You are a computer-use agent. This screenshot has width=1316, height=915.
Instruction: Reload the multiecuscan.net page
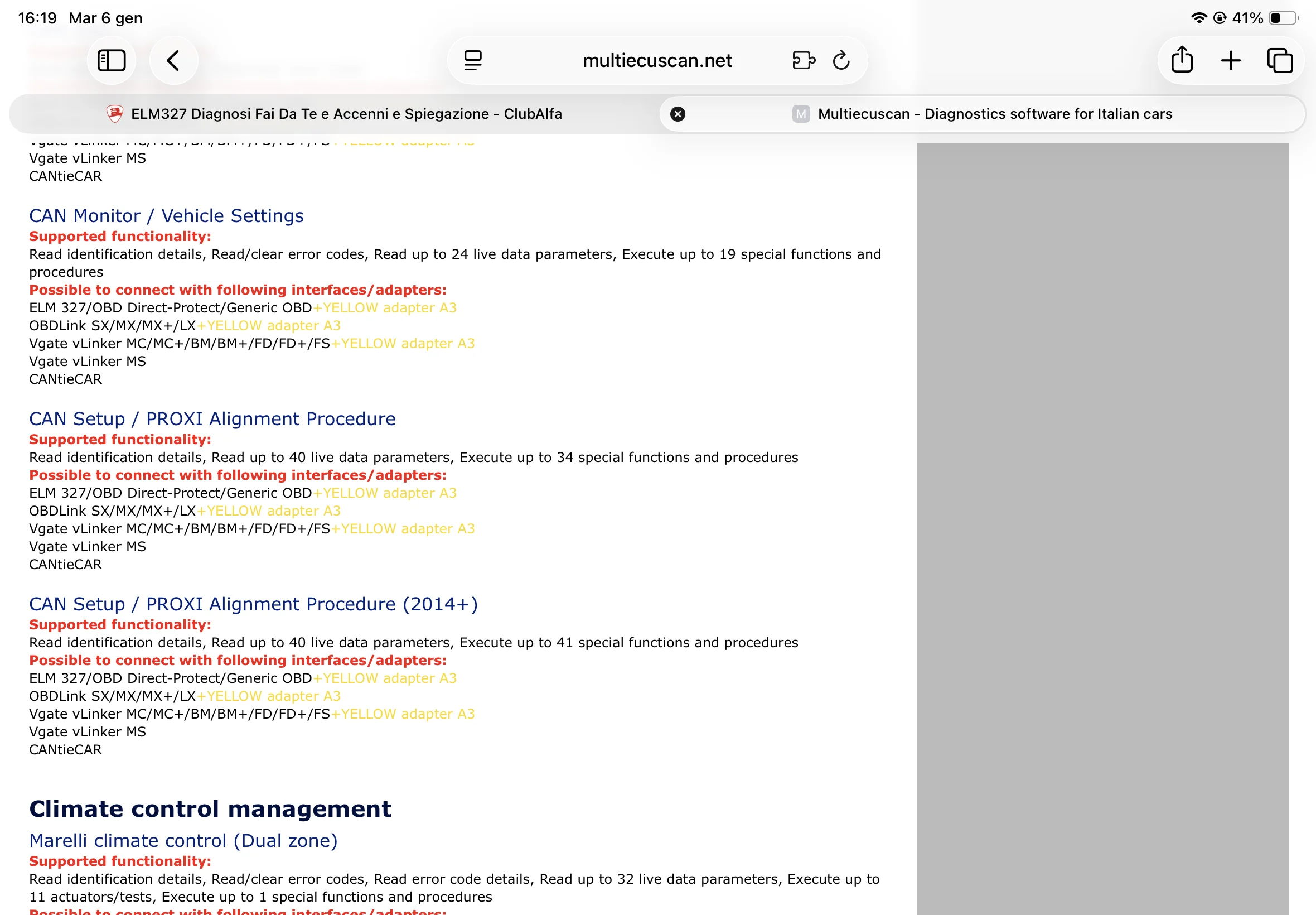[x=841, y=60]
